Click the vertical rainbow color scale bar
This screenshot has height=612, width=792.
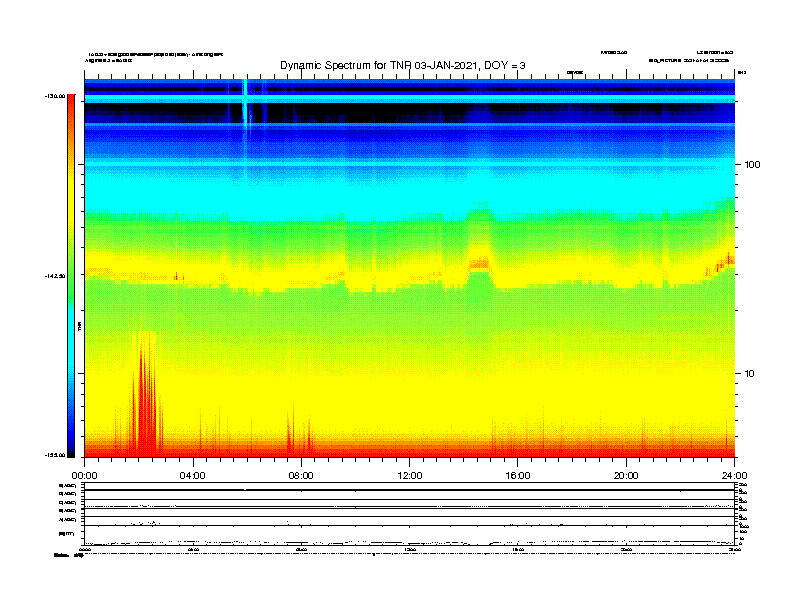[71, 276]
